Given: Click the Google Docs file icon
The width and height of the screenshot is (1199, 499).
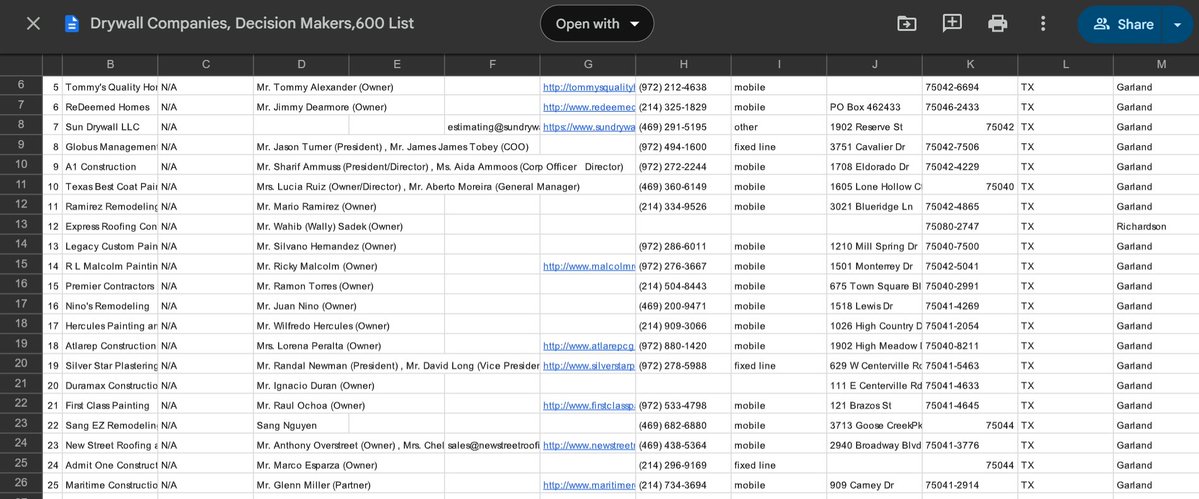Looking at the screenshot, I should (72, 24).
